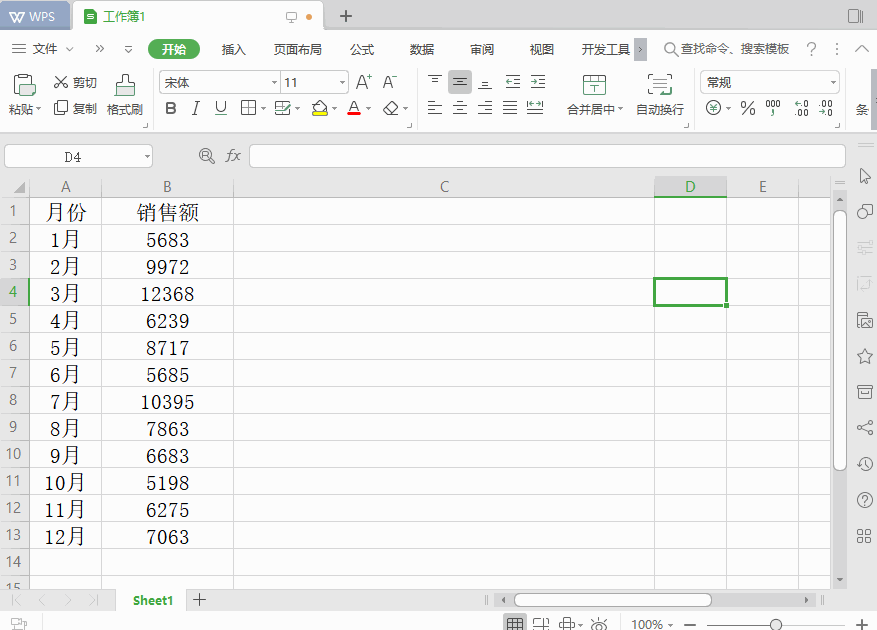Screen dimensions: 877x630
Task: Click the Format Painter (格式刷) icon
Action: tap(125, 86)
